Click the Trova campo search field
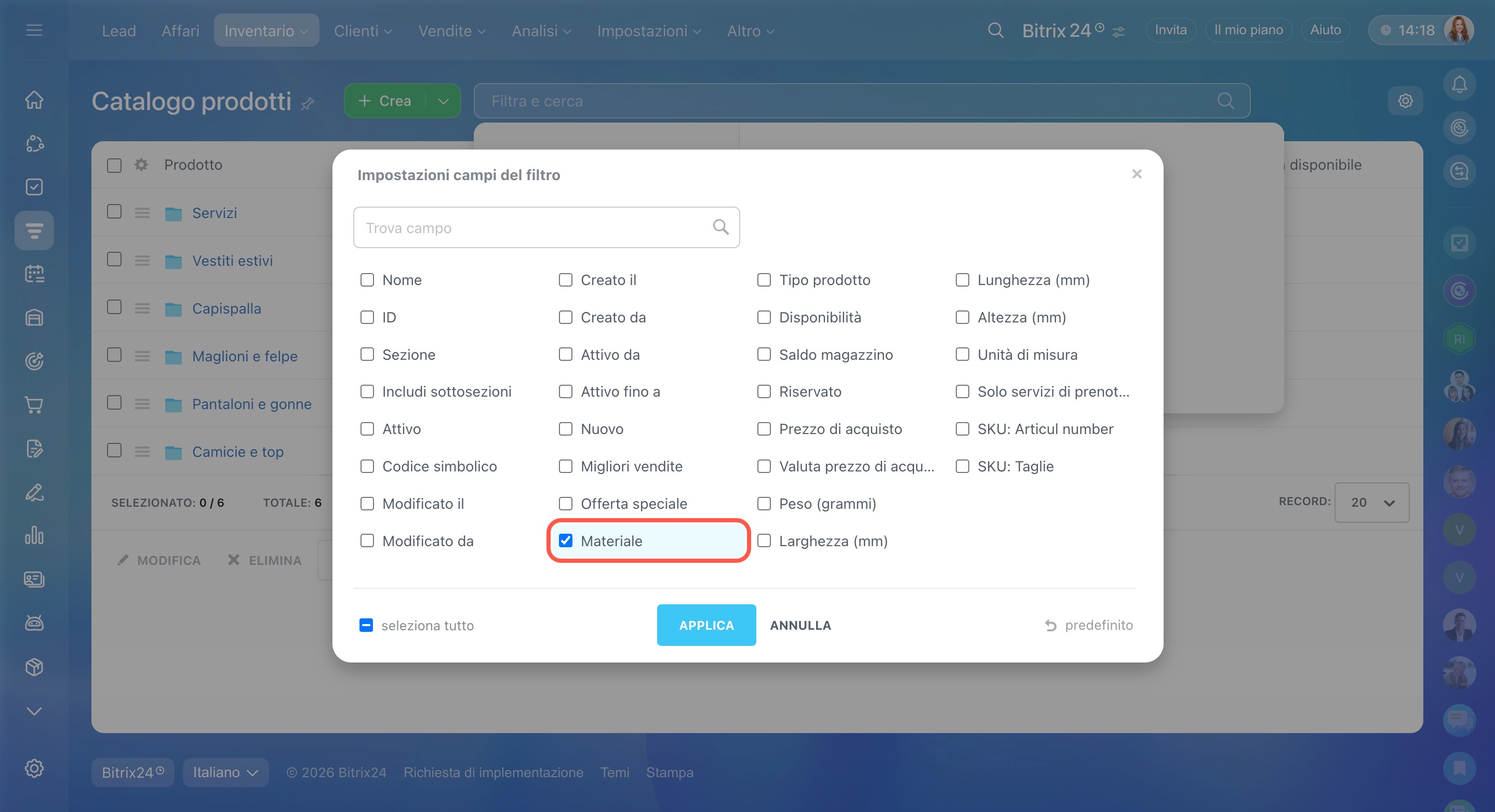This screenshot has height=812, width=1495. pyautogui.click(x=534, y=227)
